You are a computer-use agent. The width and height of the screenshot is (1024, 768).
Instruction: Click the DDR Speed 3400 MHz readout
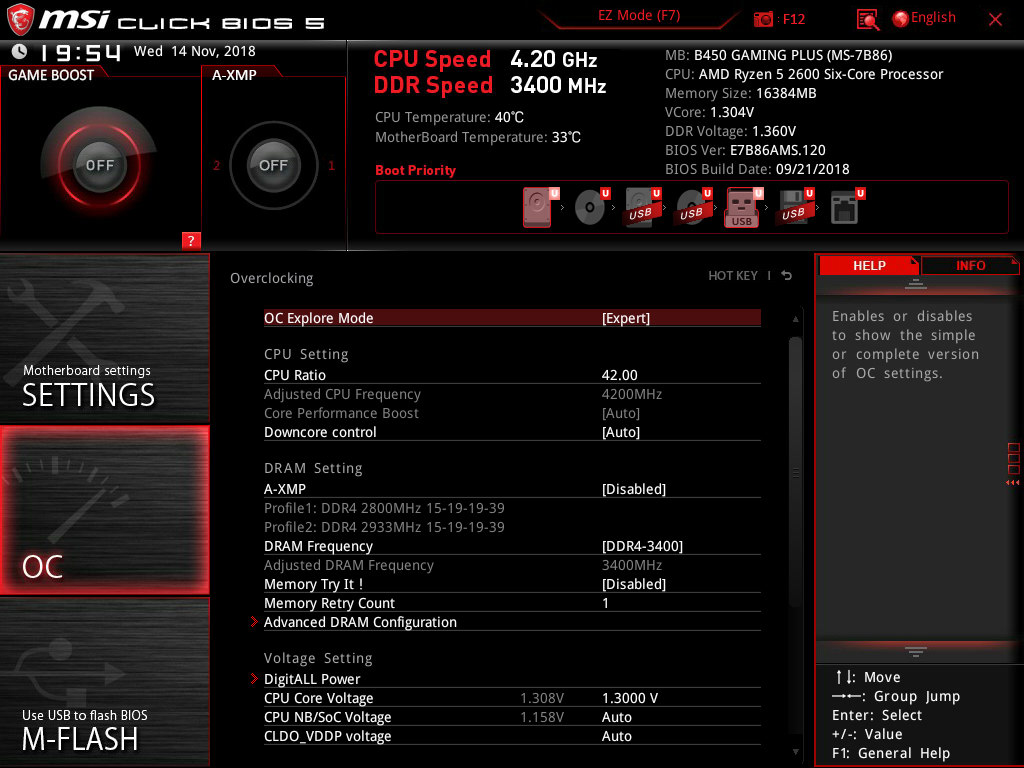click(x=490, y=85)
